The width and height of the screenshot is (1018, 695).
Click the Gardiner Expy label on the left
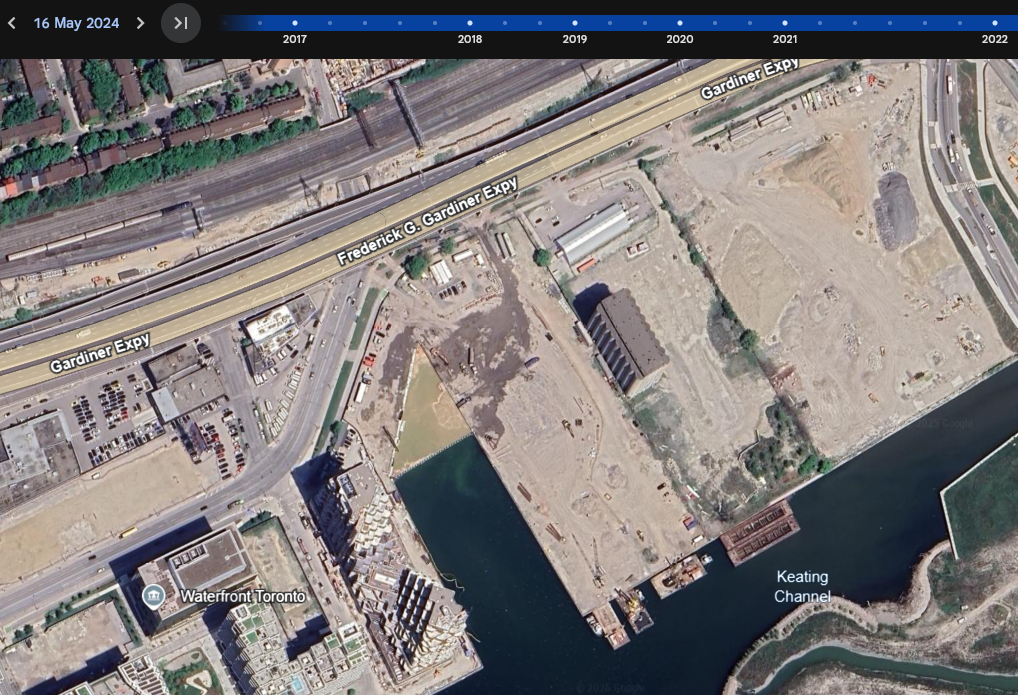pyautogui.click(x=100, y=352)
